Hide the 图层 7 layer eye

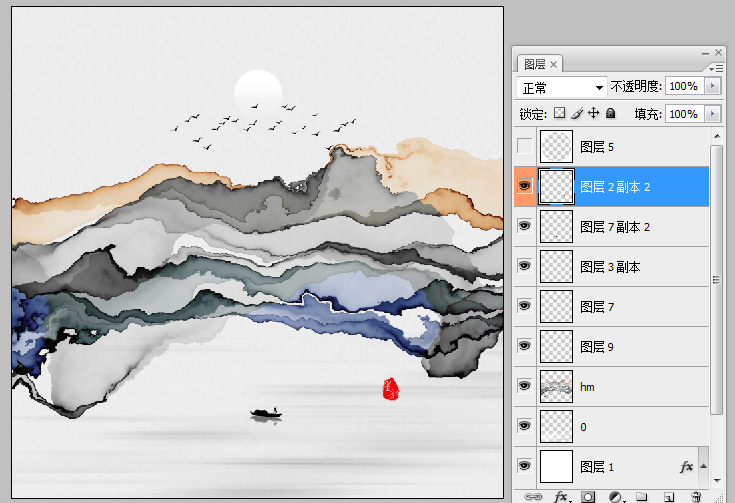click(x=525, y=306)
